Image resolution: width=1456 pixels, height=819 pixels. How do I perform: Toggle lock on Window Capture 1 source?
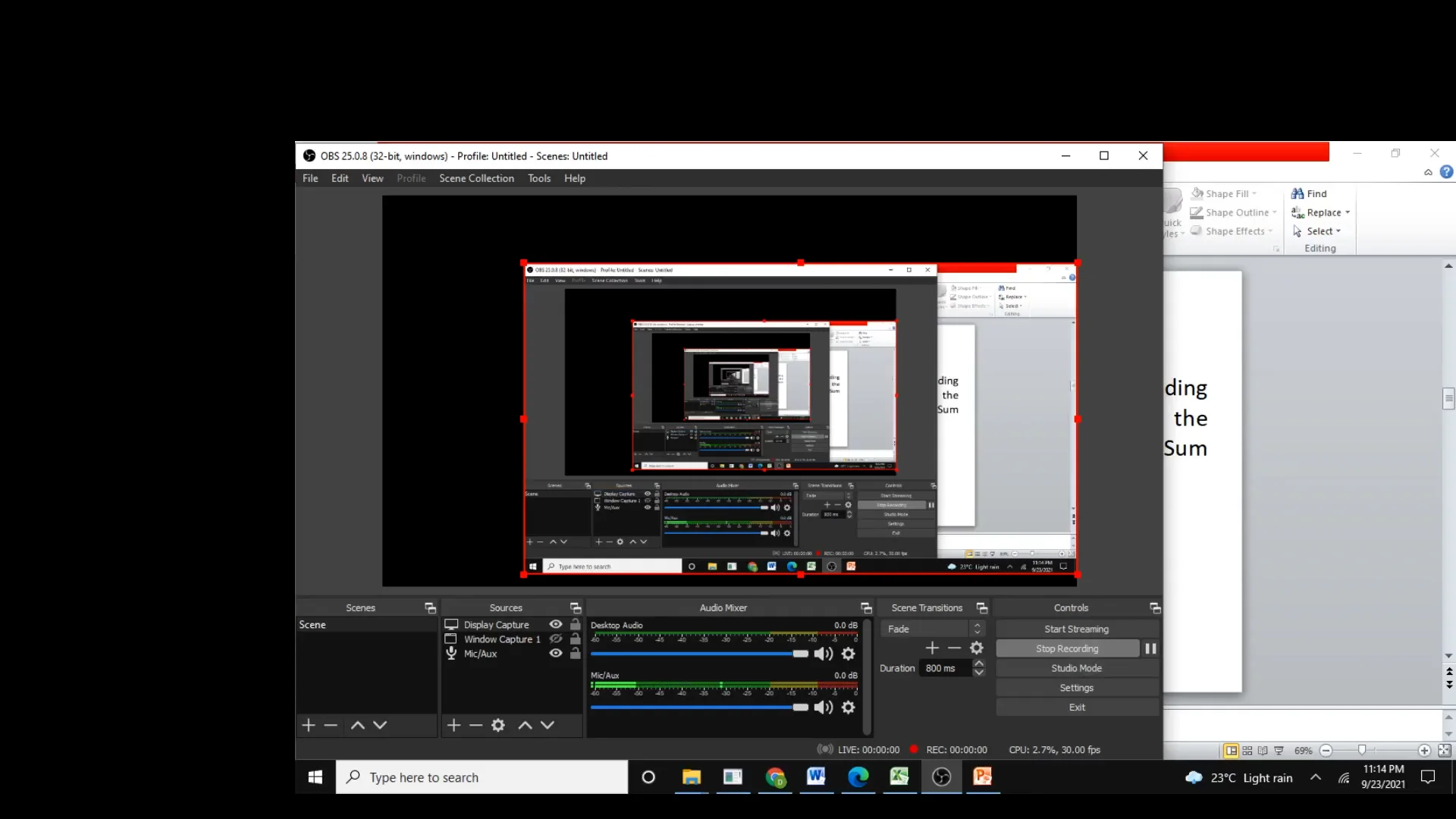(576, 639)
